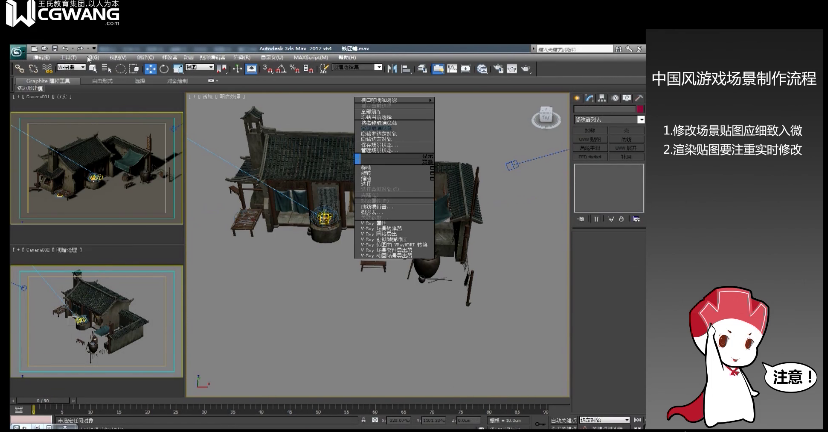
Task: Click the object color swatch
Action: (640, 109)
